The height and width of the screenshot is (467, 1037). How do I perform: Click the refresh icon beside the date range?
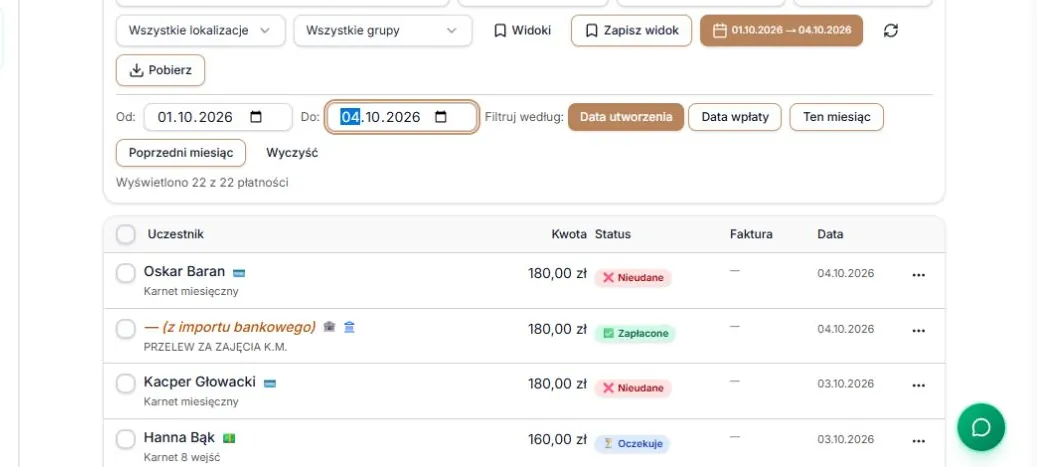891,30
